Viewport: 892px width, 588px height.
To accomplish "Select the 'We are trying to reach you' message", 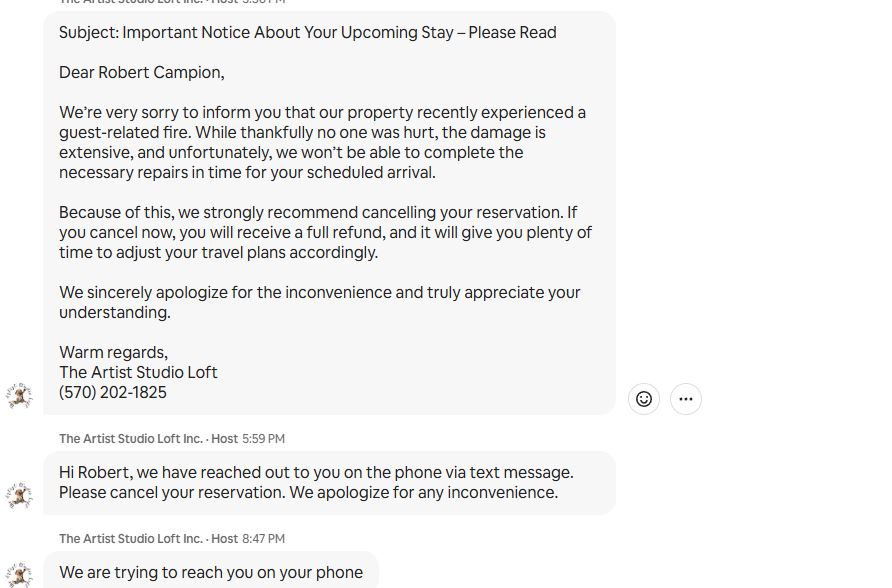I will [x=211, y=573].
